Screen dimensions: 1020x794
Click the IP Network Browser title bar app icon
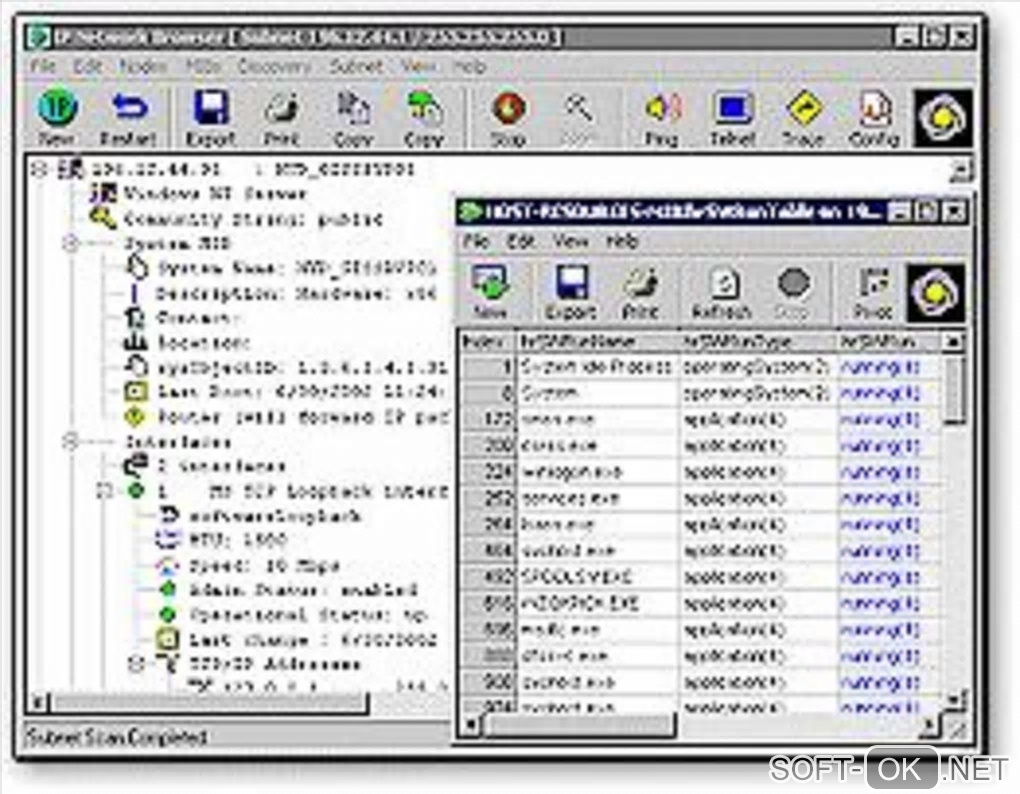point(39,37)
